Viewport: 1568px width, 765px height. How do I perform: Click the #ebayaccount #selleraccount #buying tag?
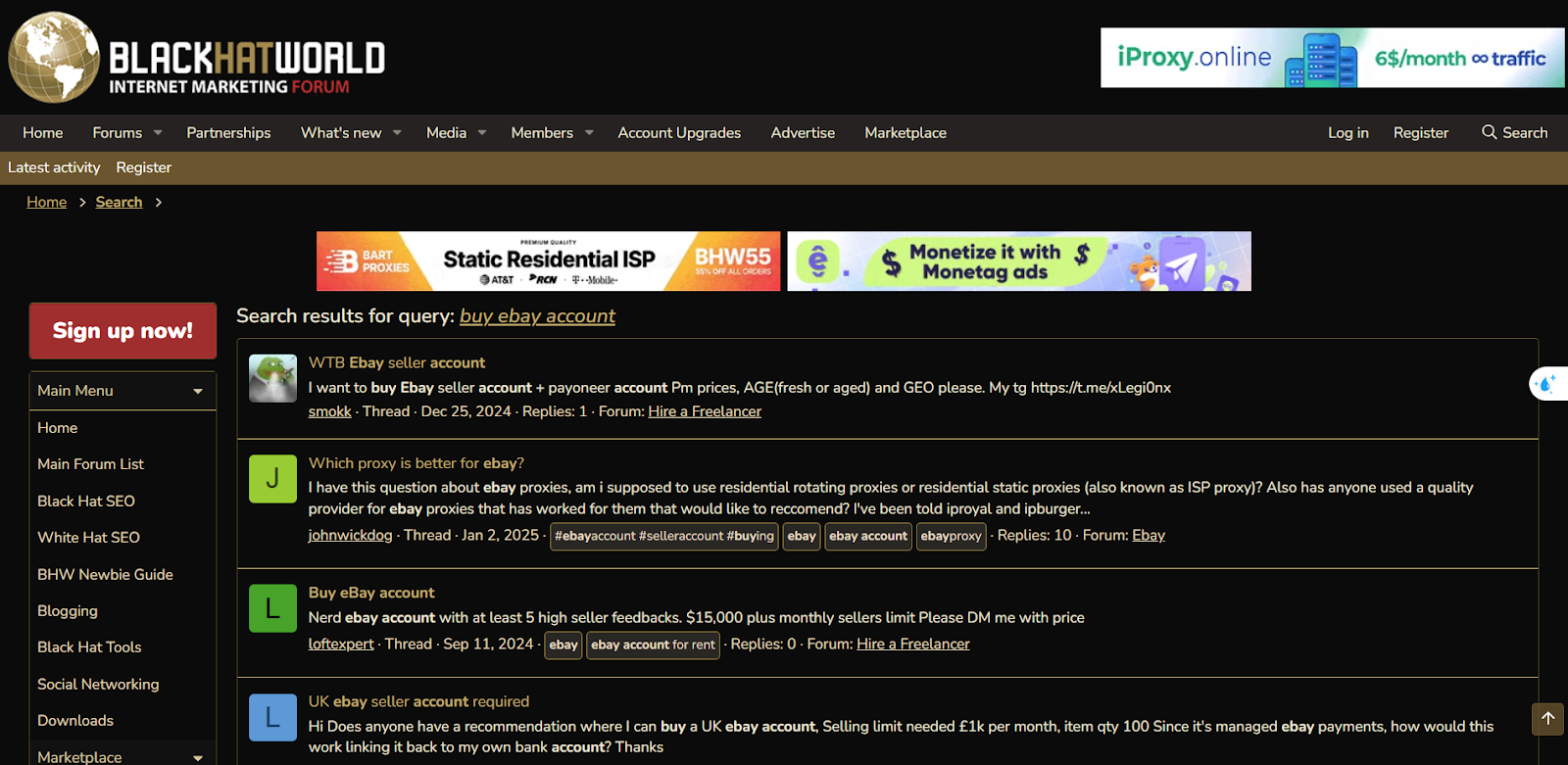664,536
